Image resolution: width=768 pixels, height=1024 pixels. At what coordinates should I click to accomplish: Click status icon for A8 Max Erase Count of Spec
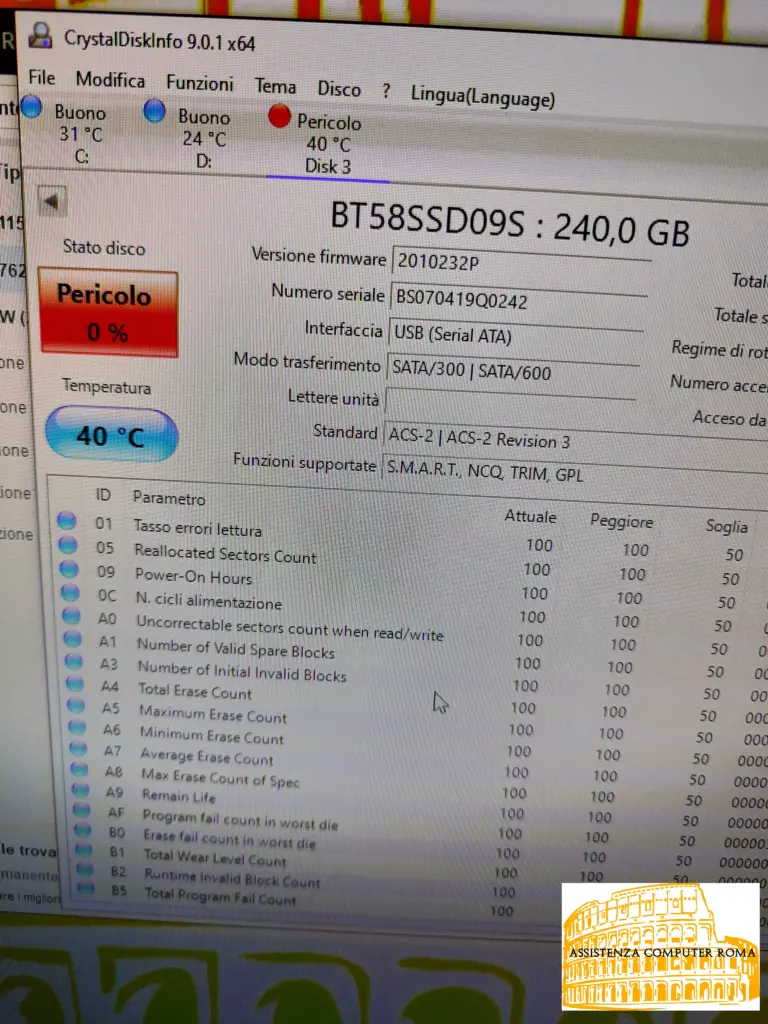[x=80, y=769]
